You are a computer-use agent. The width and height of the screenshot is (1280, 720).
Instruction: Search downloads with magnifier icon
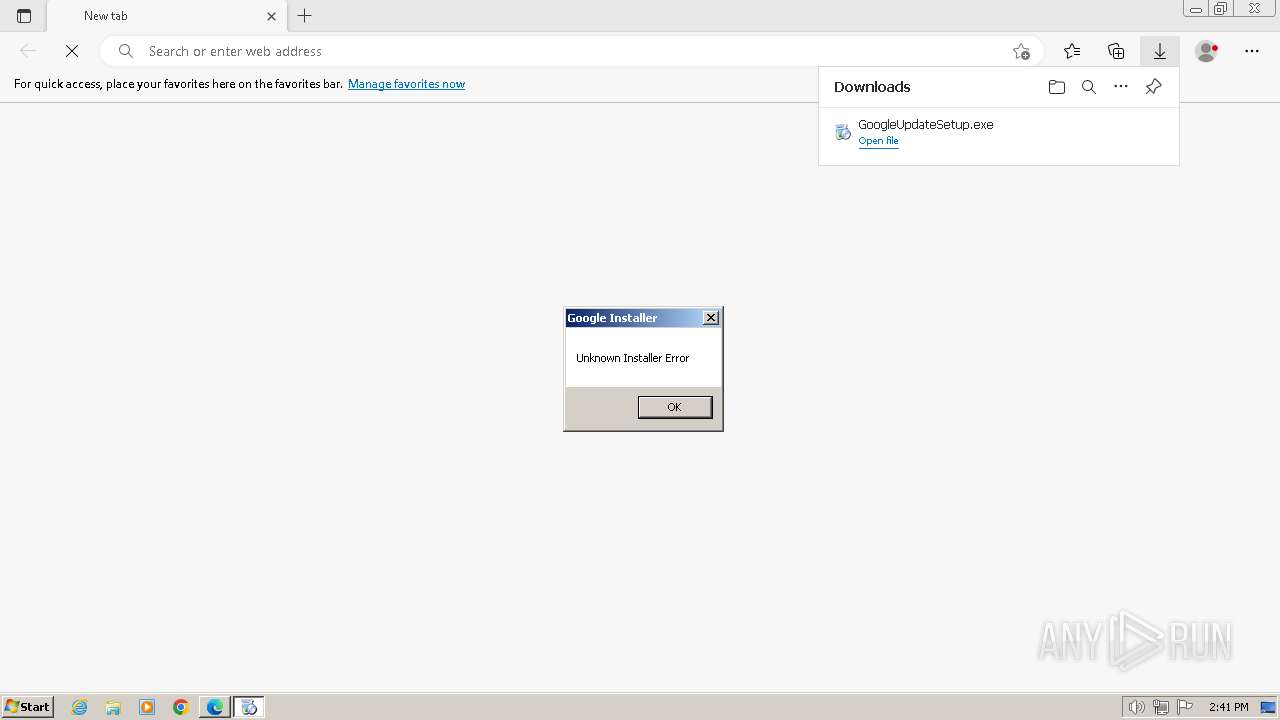click(1089, 87)
